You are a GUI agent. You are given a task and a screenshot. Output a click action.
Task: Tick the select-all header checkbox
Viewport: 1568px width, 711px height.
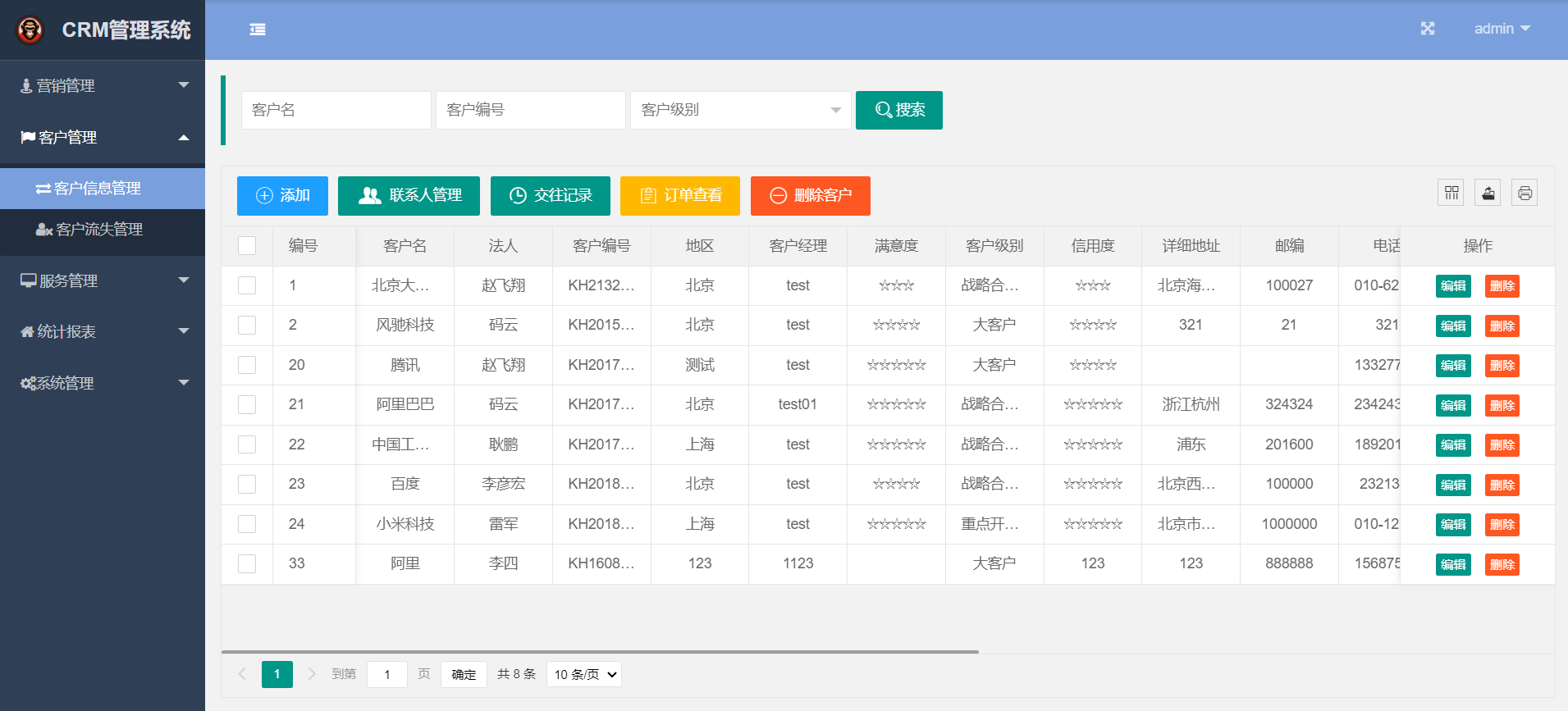tap(247, 245)
